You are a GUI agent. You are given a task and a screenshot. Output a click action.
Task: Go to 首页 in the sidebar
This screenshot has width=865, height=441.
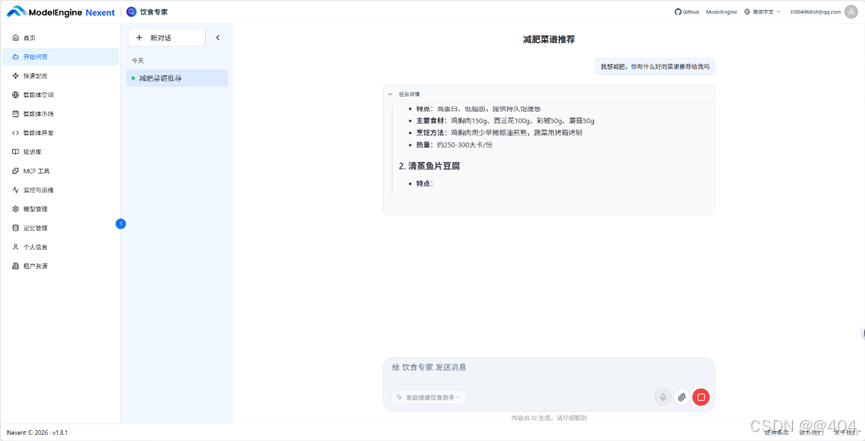[x=60, y=38]
